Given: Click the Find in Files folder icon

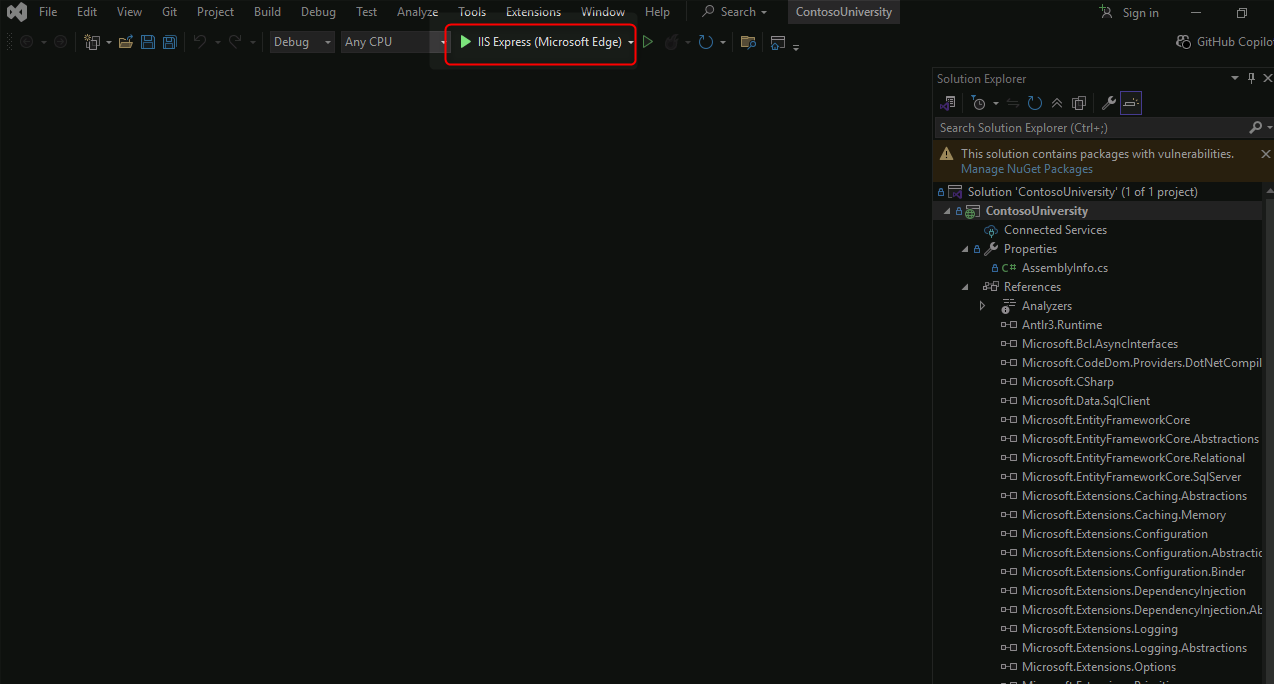Looking at the screenshot, I should point(747,42).
